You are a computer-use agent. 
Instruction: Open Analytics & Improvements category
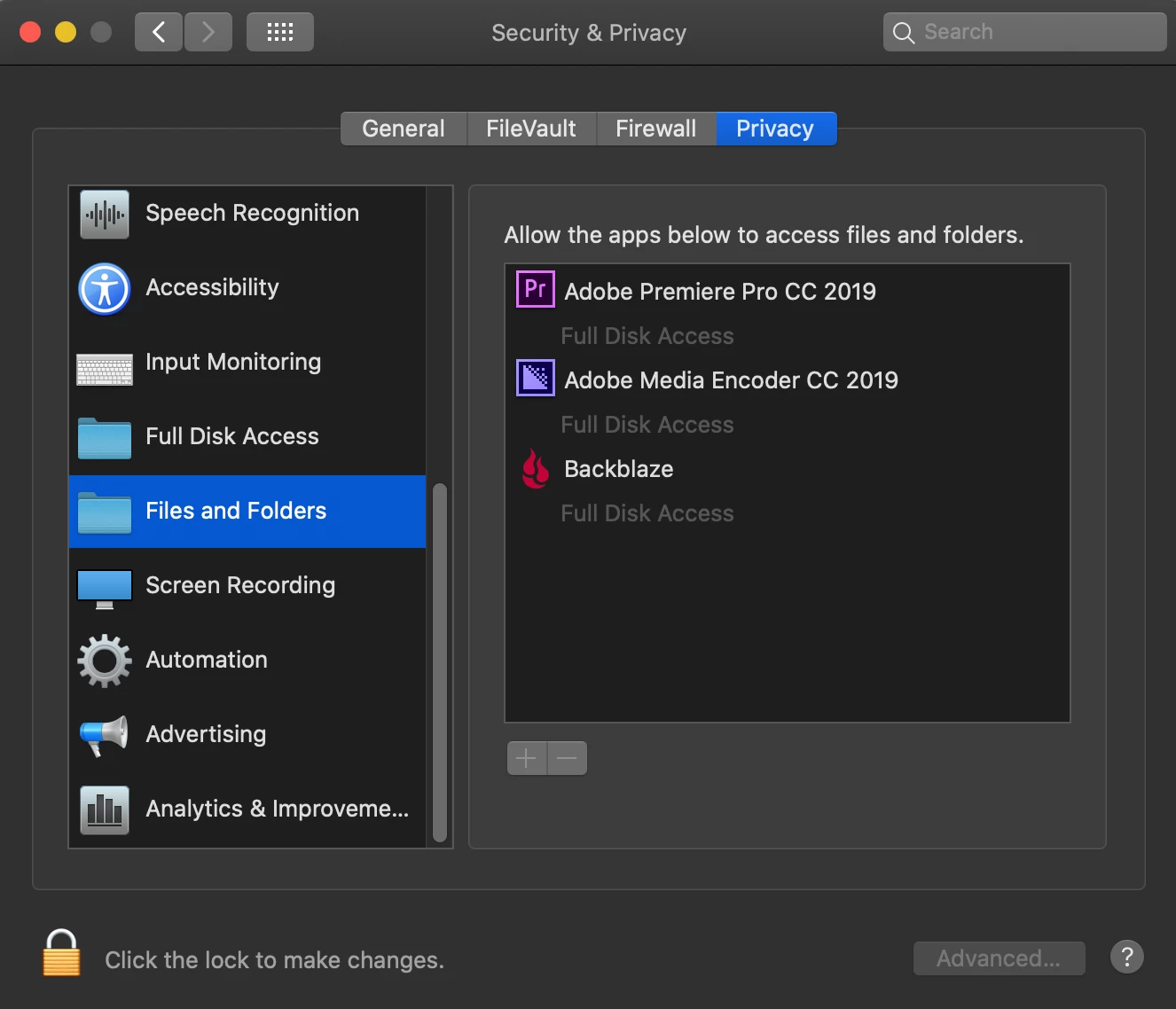coord(247,810)
